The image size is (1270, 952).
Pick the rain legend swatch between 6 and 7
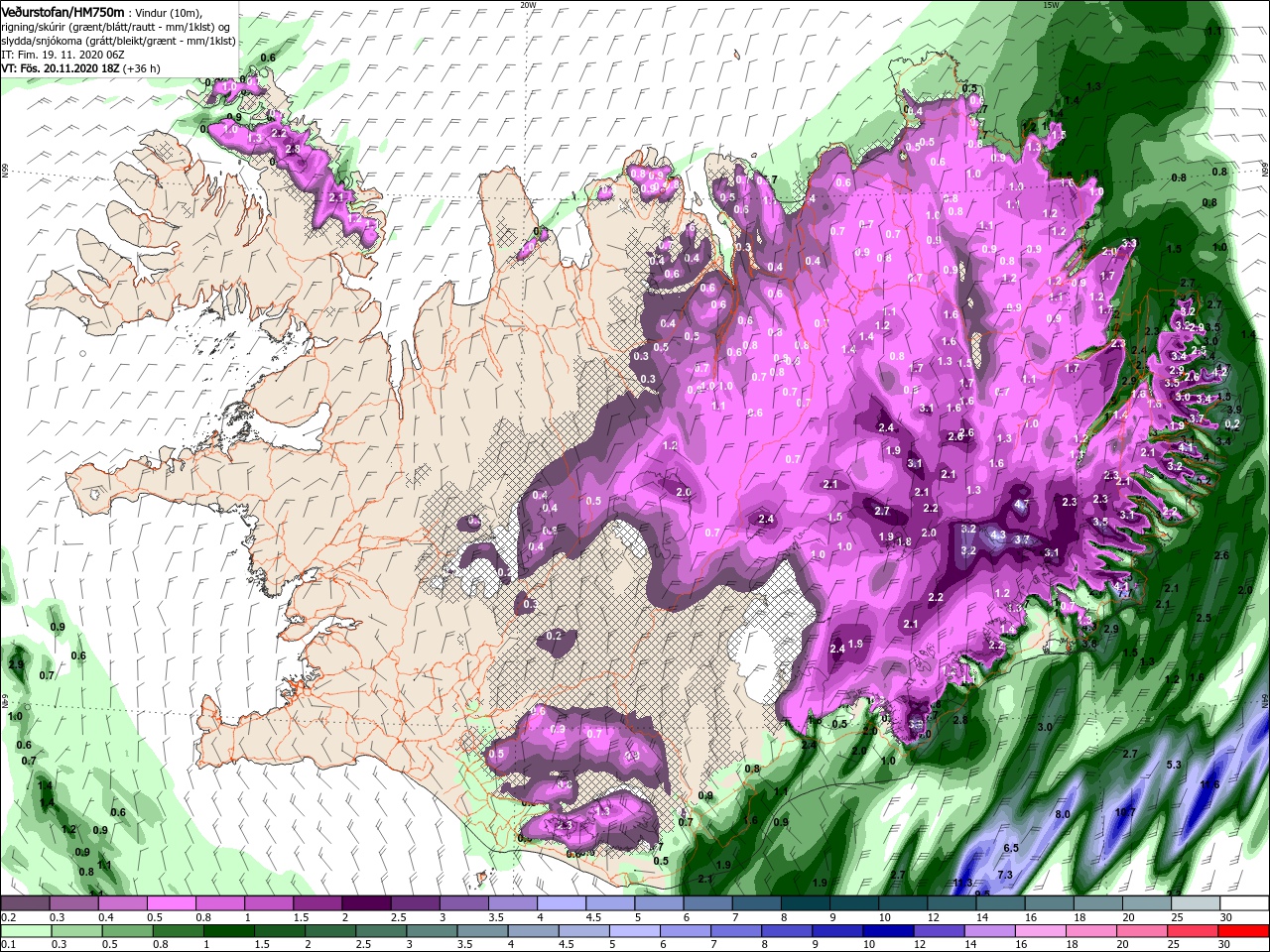[687, 930]
